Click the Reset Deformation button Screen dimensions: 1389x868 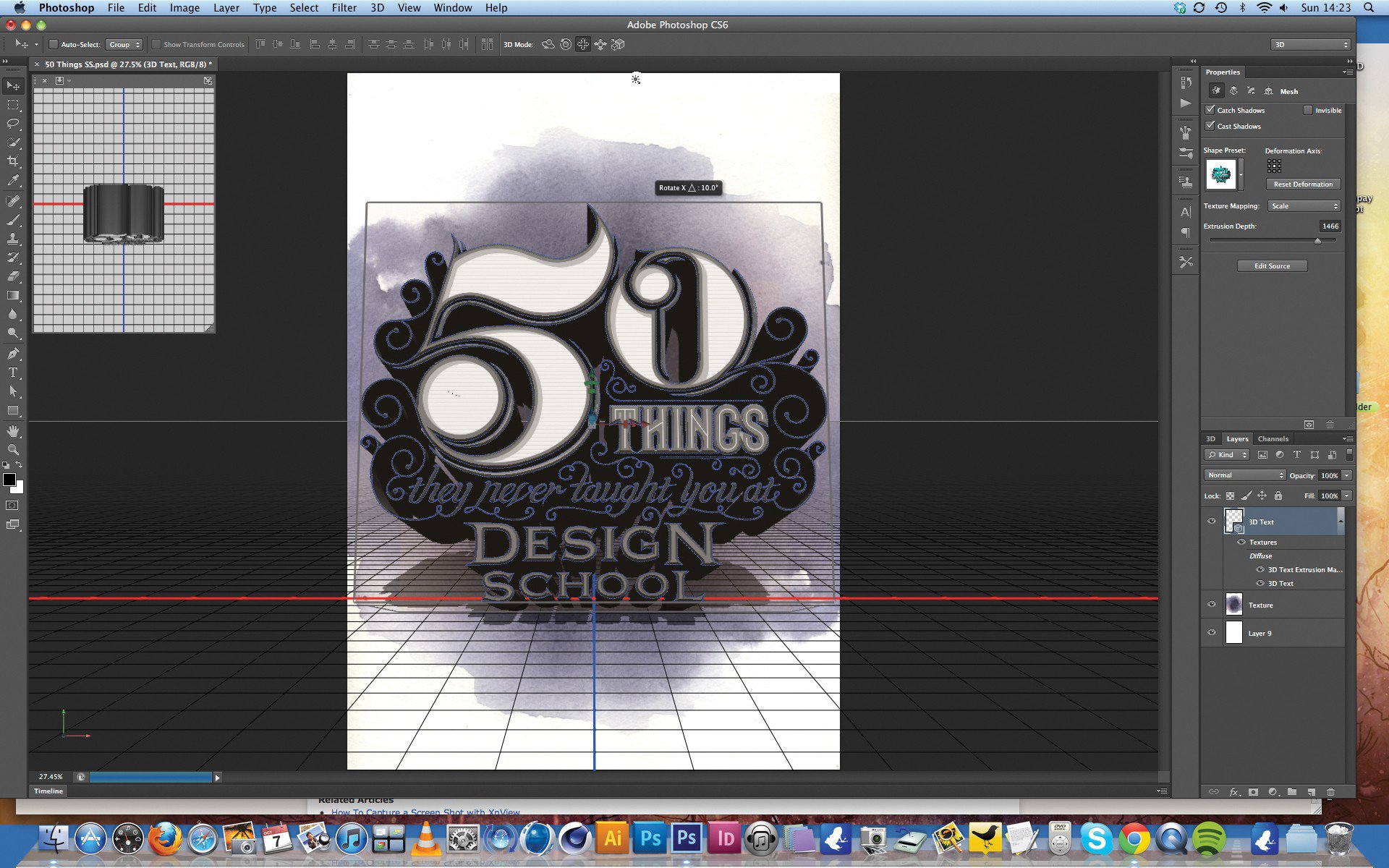1302,183
